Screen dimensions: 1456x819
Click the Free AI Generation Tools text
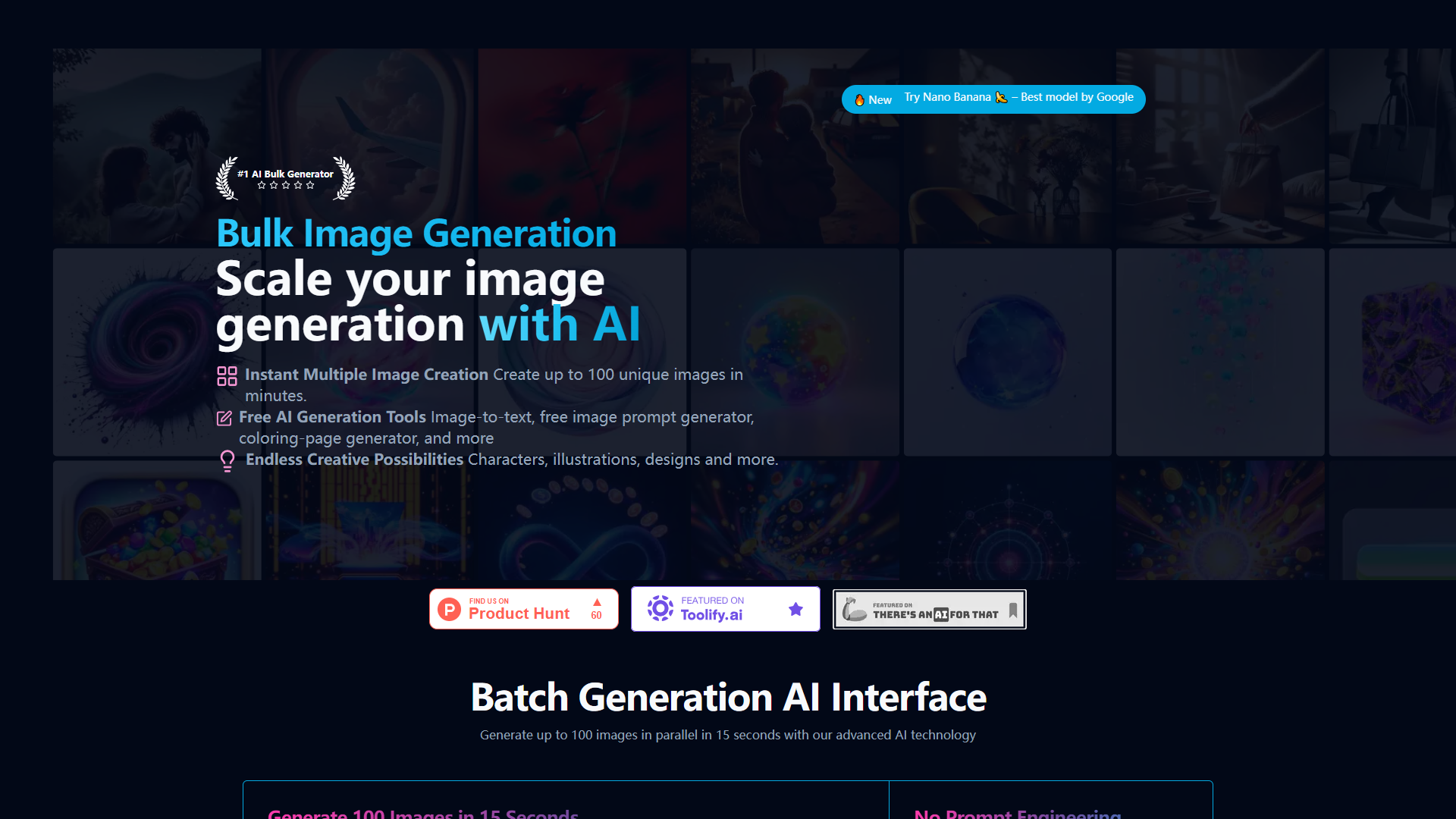coord(332,417)
